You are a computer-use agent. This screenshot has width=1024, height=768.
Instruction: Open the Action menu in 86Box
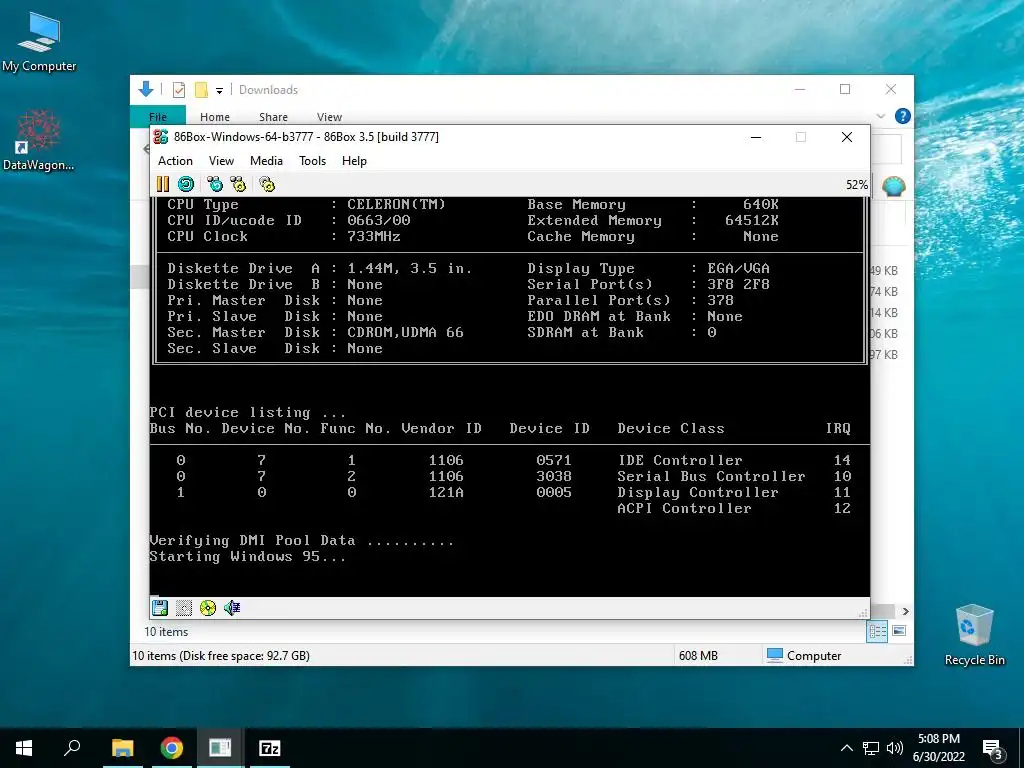175,161
